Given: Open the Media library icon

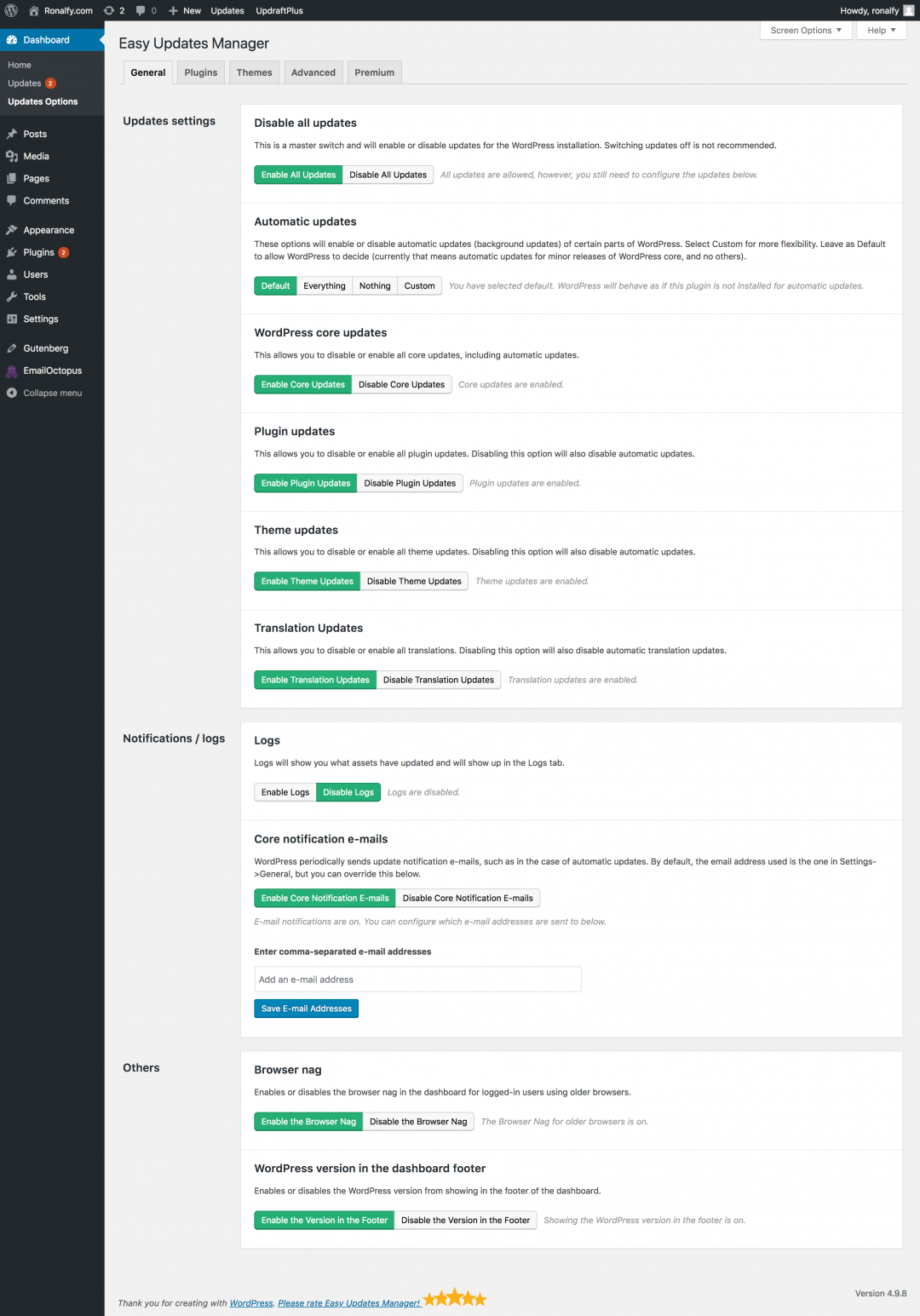Looking at the screenshot, I should [x=14, y=156].
